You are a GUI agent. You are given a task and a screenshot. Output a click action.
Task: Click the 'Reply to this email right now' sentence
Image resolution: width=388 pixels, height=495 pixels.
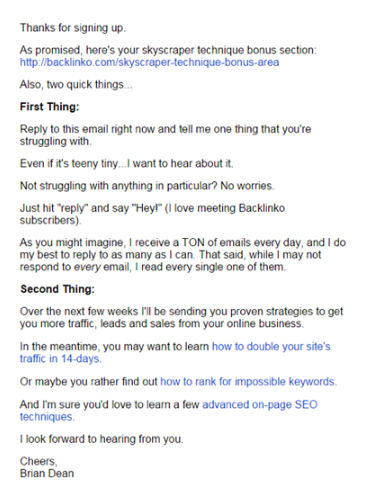(x=165, y=135)
